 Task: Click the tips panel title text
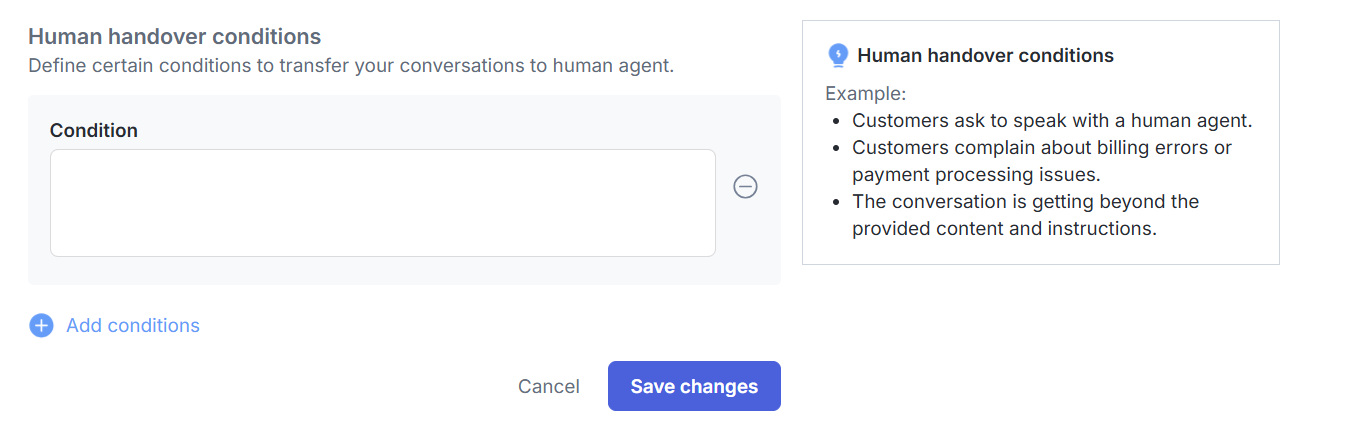click(985, 56)
